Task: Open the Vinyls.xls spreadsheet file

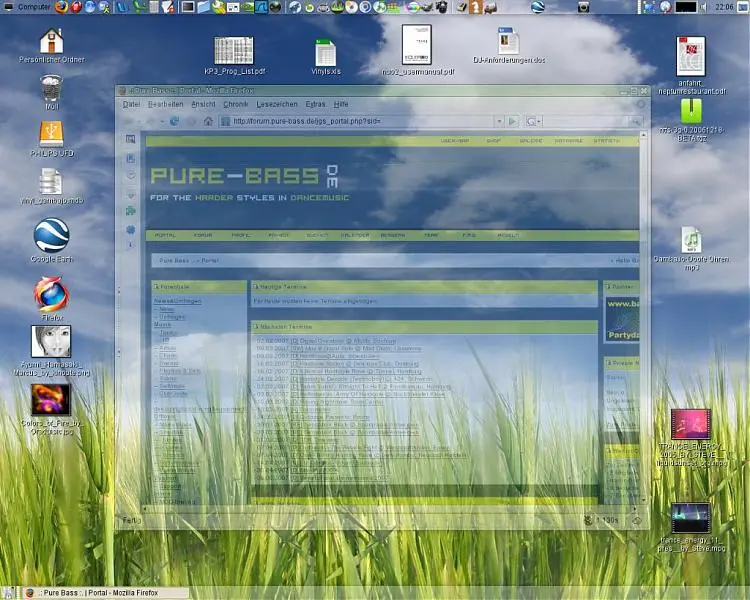Action: [x=325, y=53]
